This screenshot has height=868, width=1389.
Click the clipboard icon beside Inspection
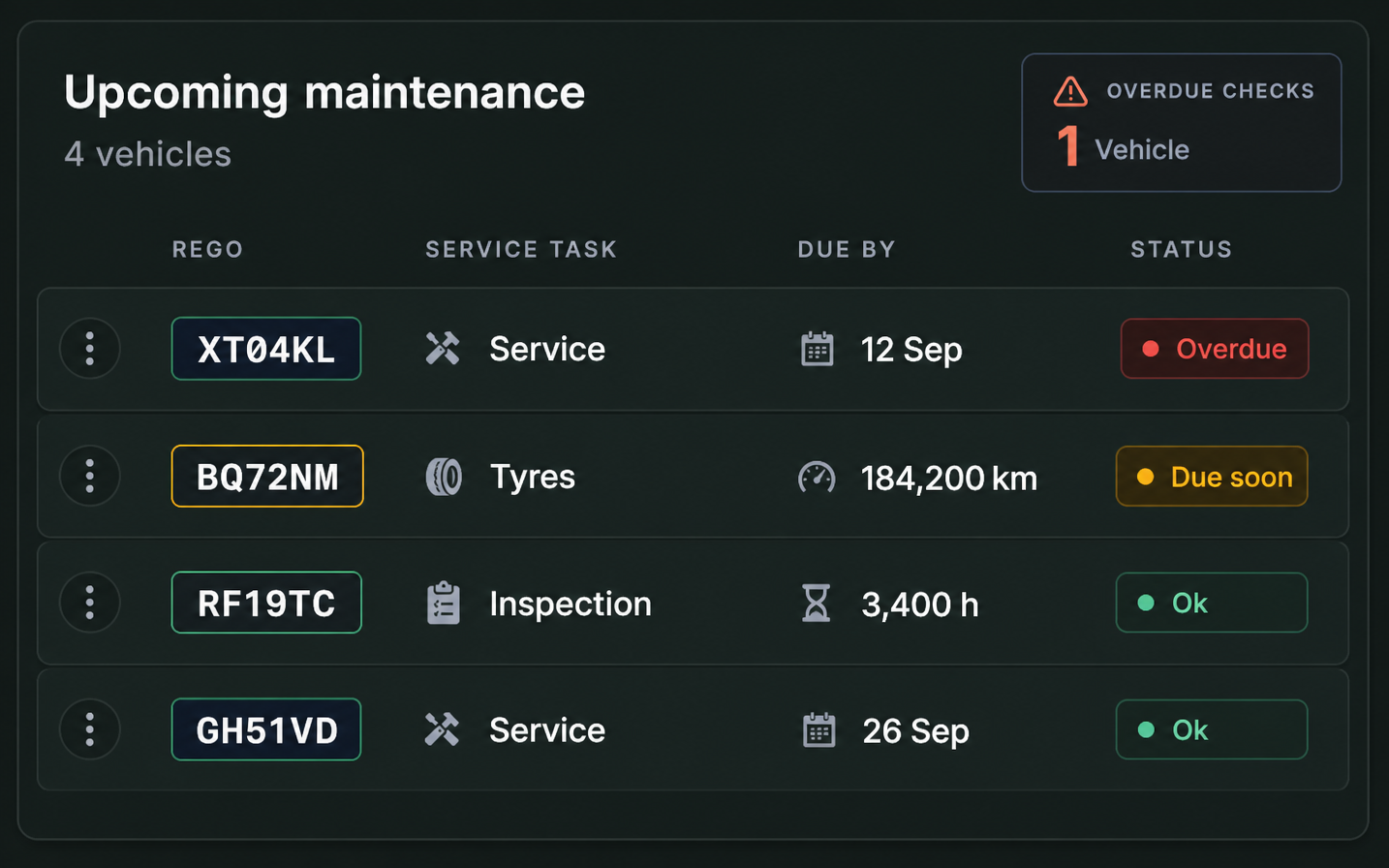444,603
